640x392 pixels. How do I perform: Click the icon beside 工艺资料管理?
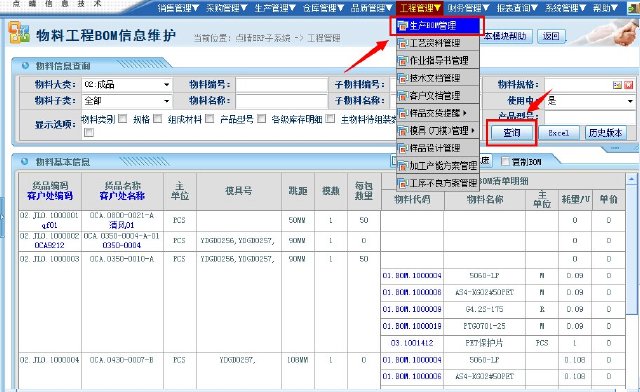point(402,43)
